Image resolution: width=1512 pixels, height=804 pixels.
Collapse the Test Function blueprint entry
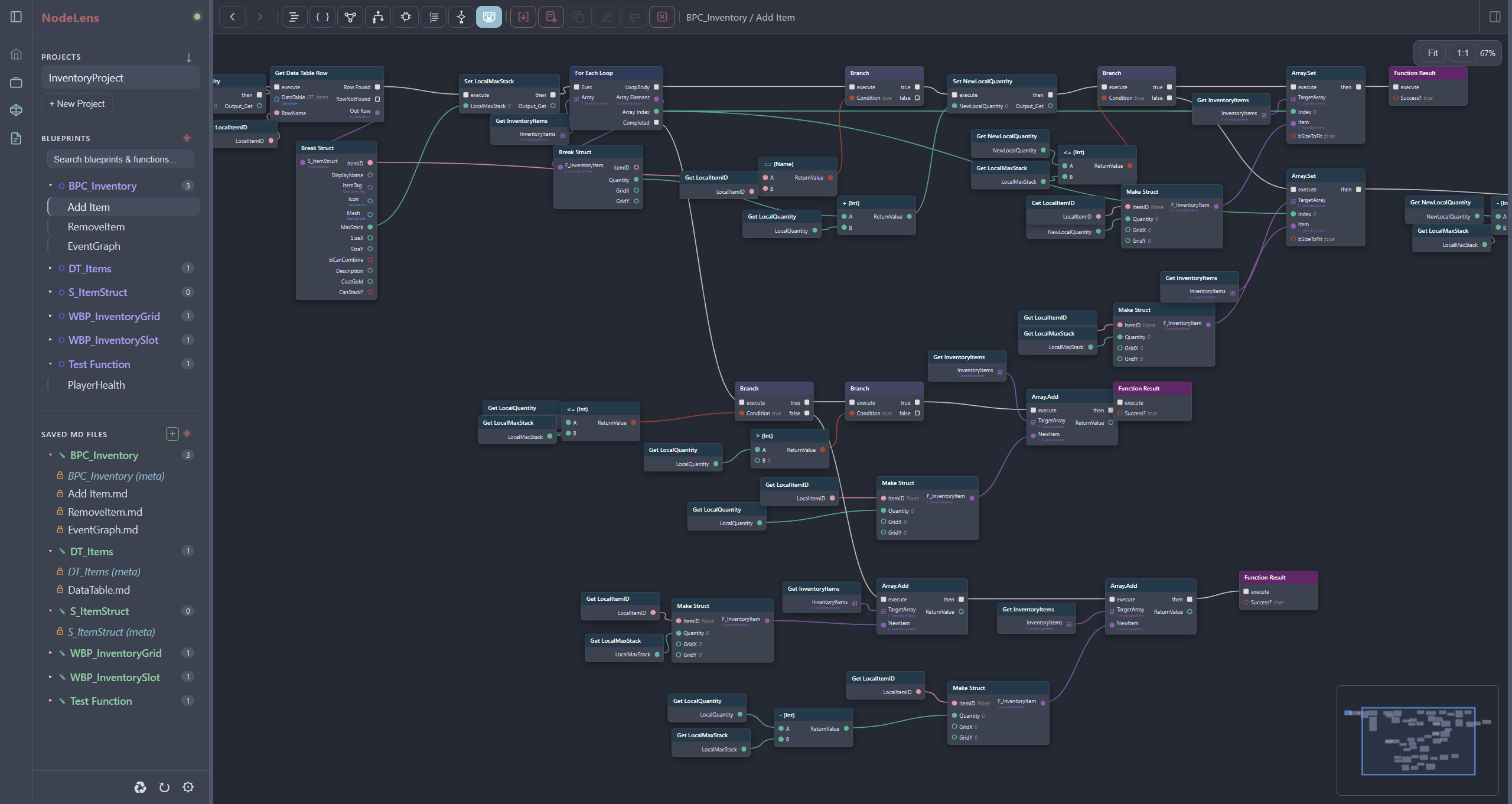[x=51, y=364]
